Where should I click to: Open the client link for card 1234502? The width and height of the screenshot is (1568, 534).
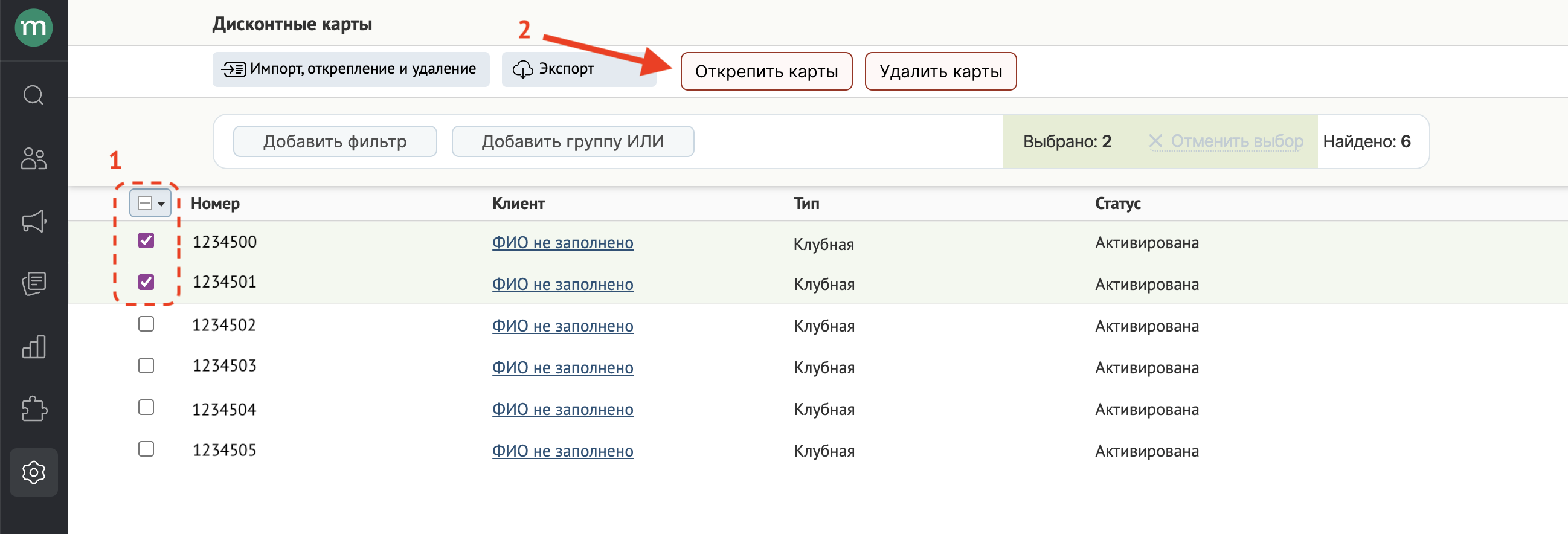[x=562, y=326]
